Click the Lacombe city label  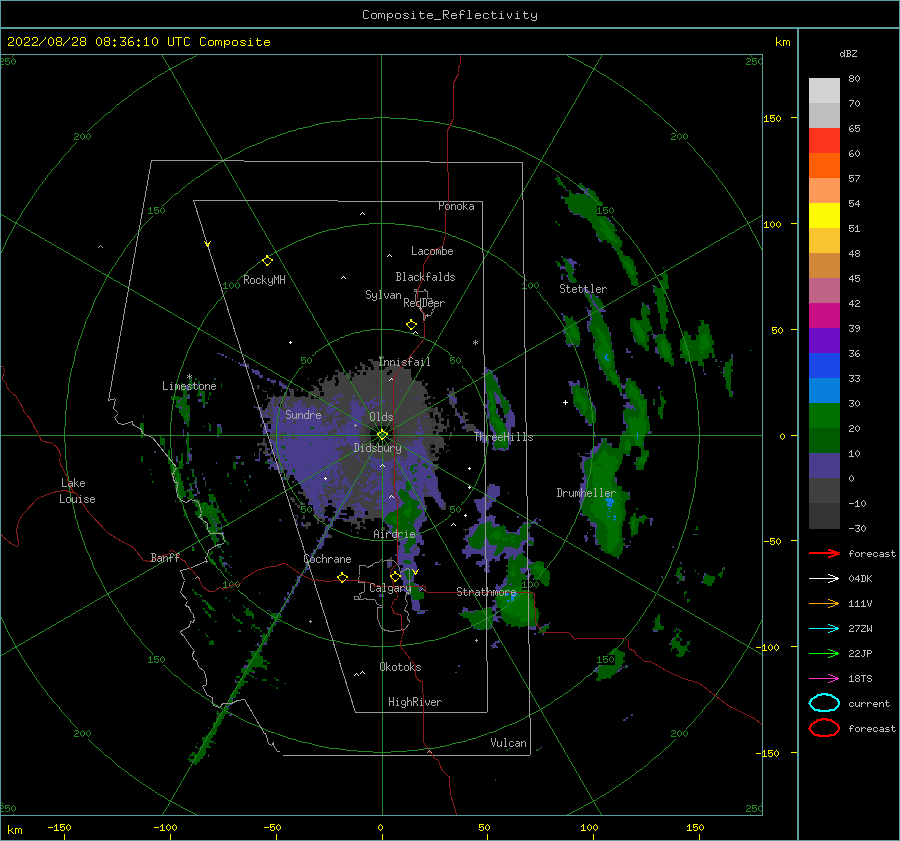click(432, 251)
